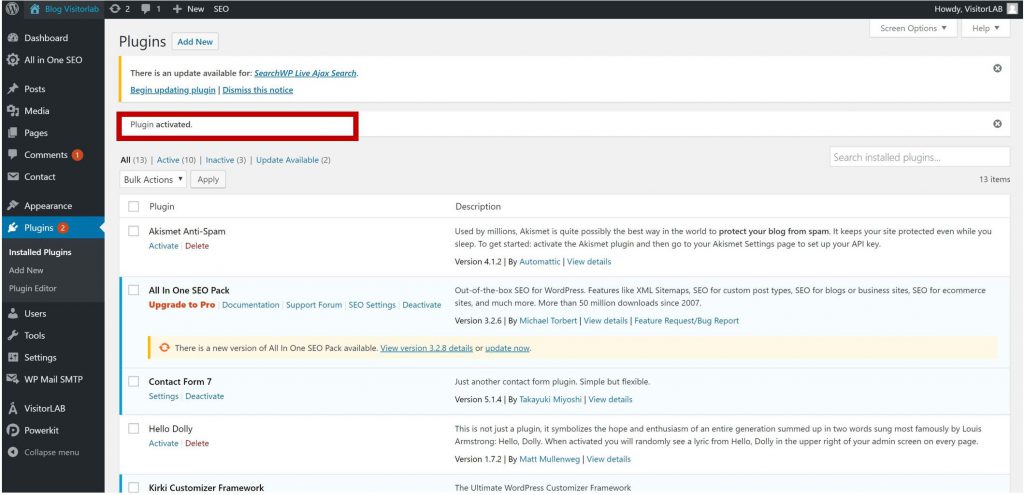Image resolution: width=1024 pixels, height=495 pixels.
Task: Open Installed Plugins submenu item
Action: 40,252
